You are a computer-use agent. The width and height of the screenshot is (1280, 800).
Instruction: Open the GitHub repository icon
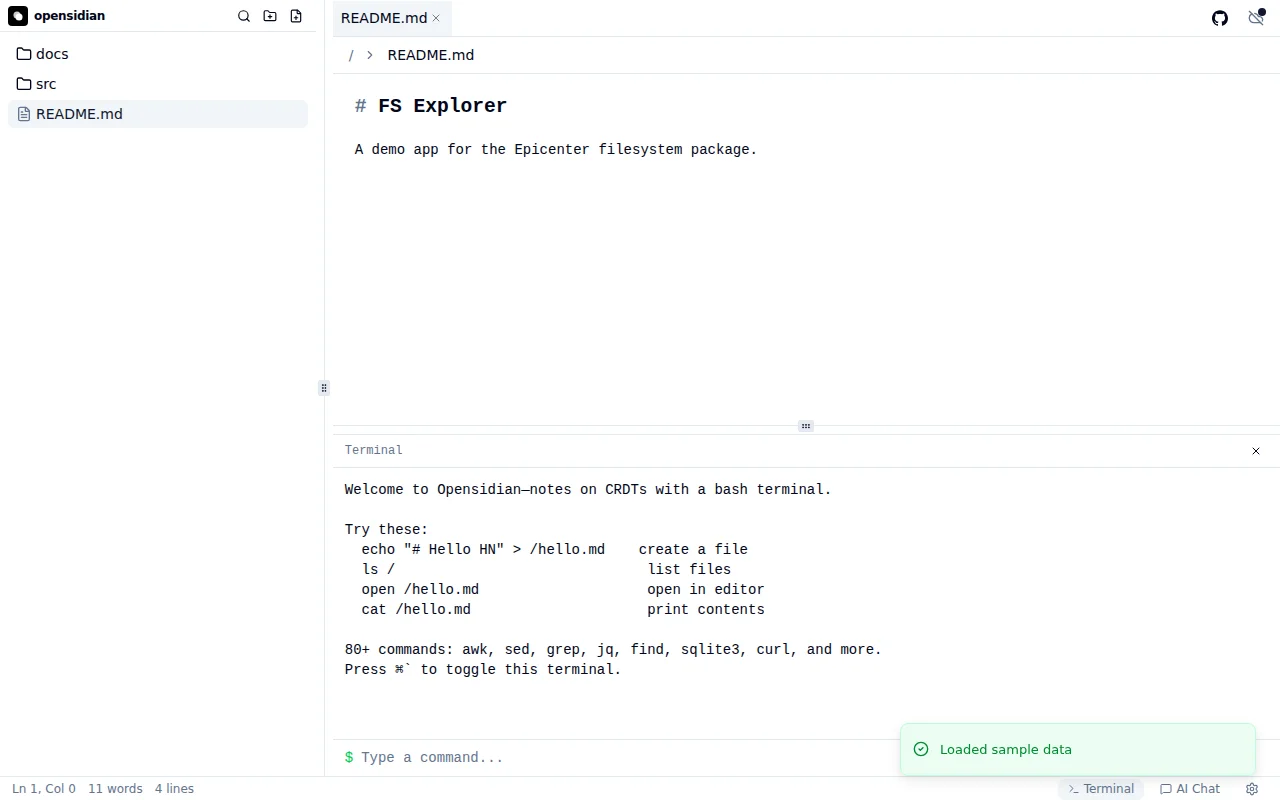coord(1220,18)
